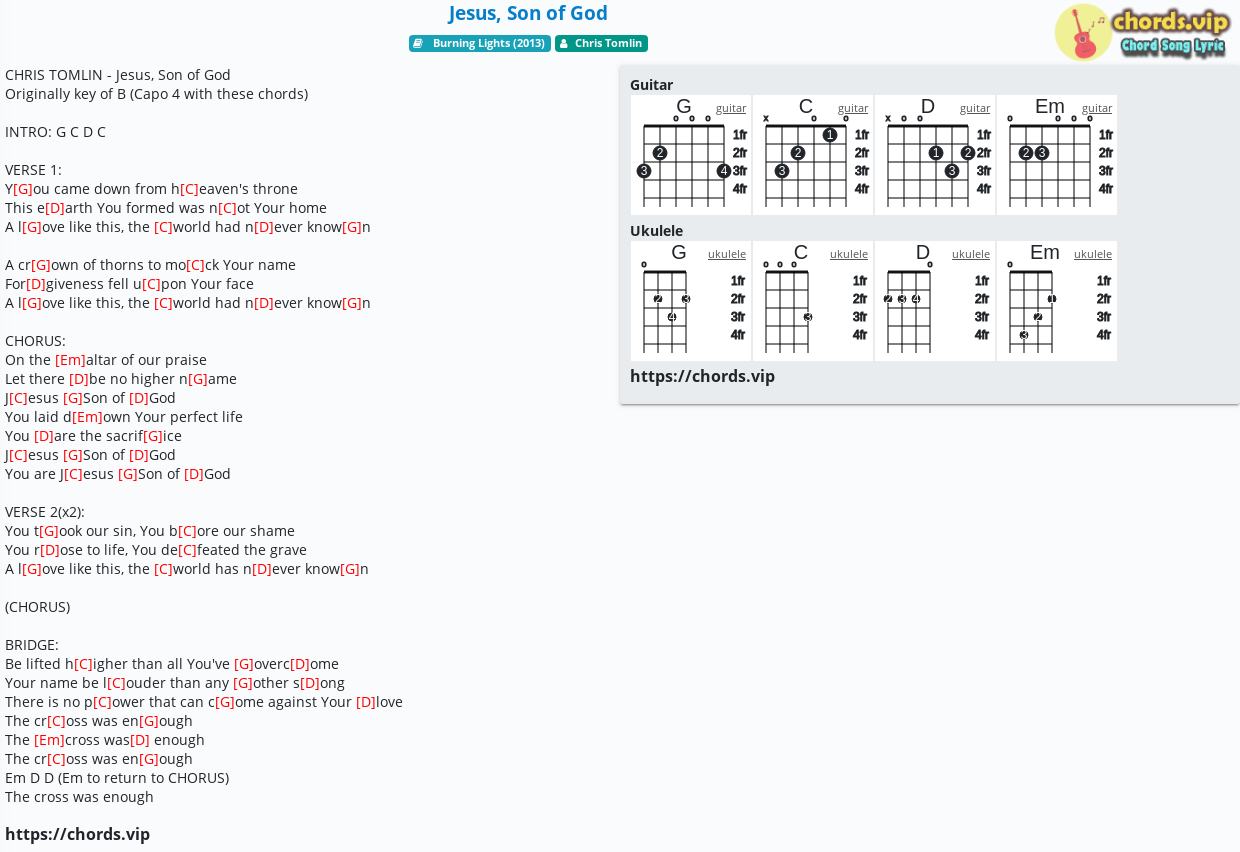Viewport: 1240px width, 852px height.
Task: Click the line 'You laid down Your perfect life'
Action: tap(124, 417)
